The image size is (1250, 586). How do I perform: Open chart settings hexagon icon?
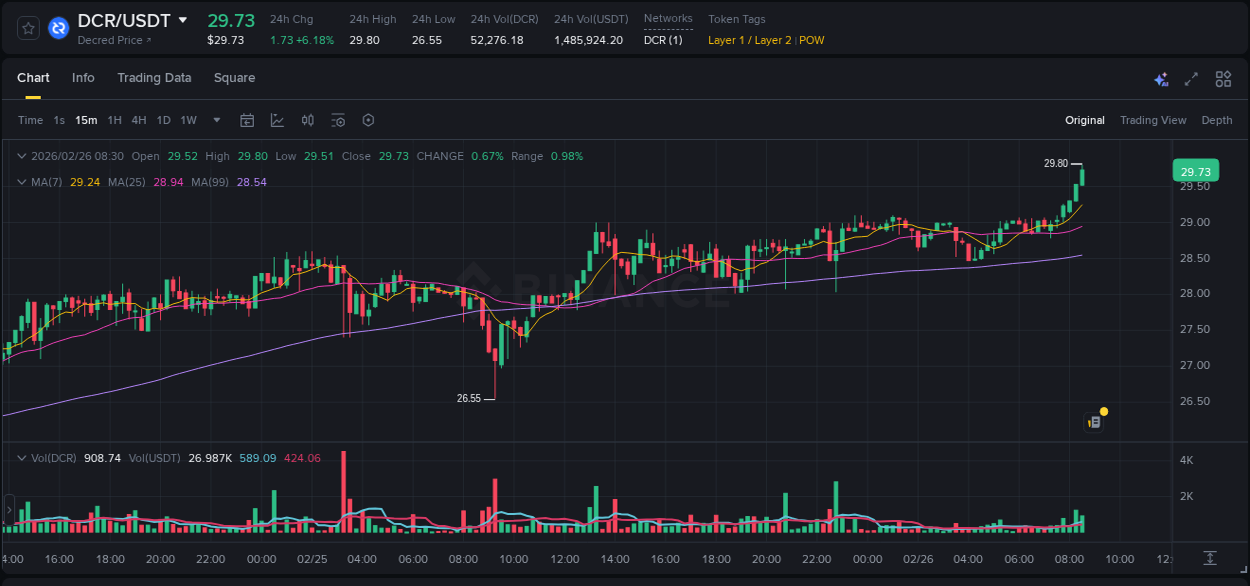(x=368, y=120)
